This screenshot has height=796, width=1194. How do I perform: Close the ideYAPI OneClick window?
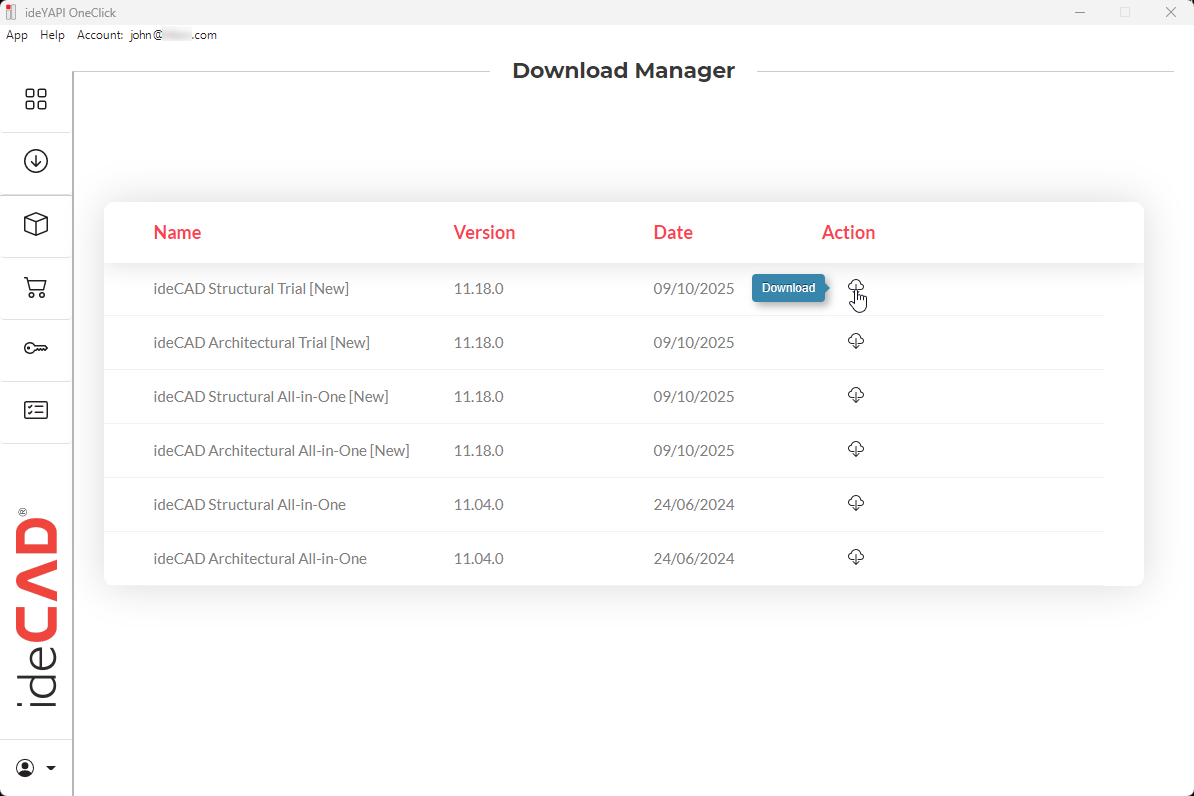(x=1170, y=12)
